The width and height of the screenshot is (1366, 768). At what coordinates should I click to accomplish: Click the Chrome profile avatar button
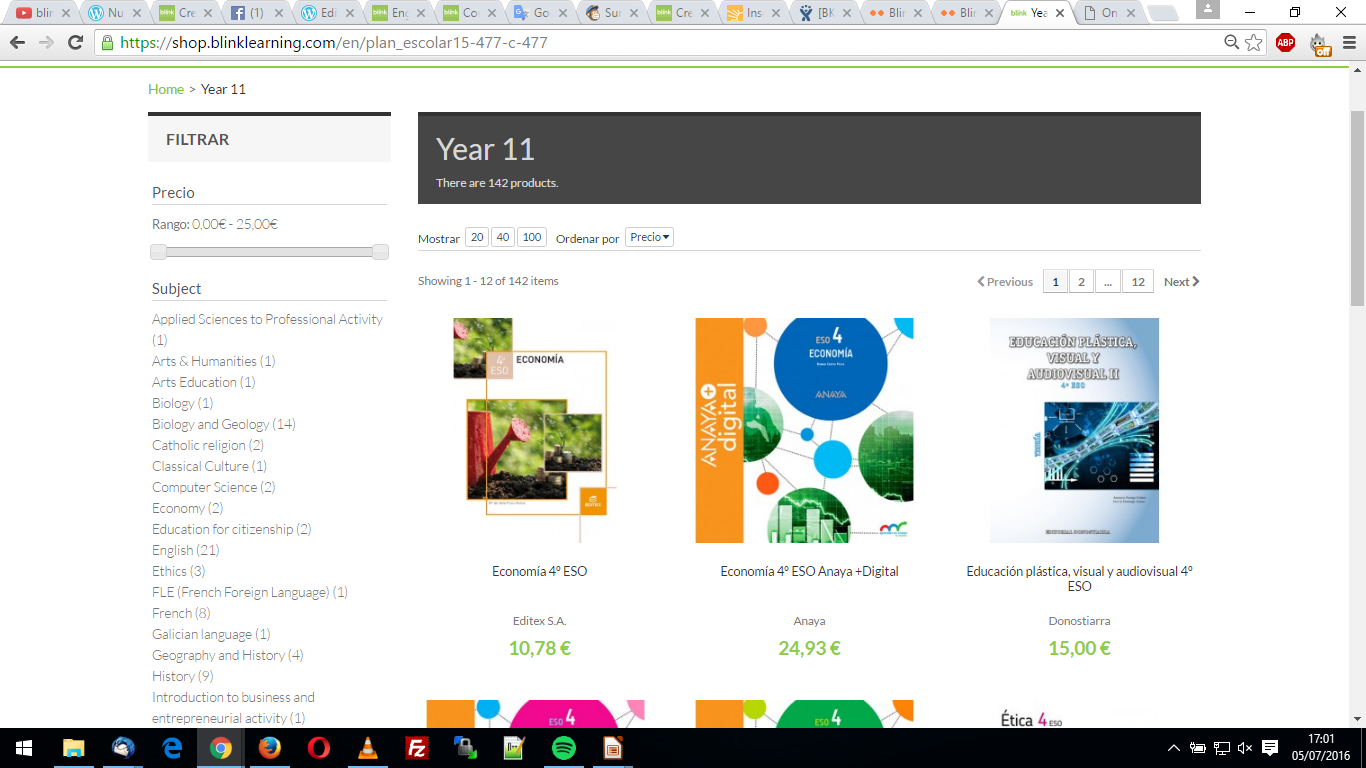click(x=1207, y=9)
